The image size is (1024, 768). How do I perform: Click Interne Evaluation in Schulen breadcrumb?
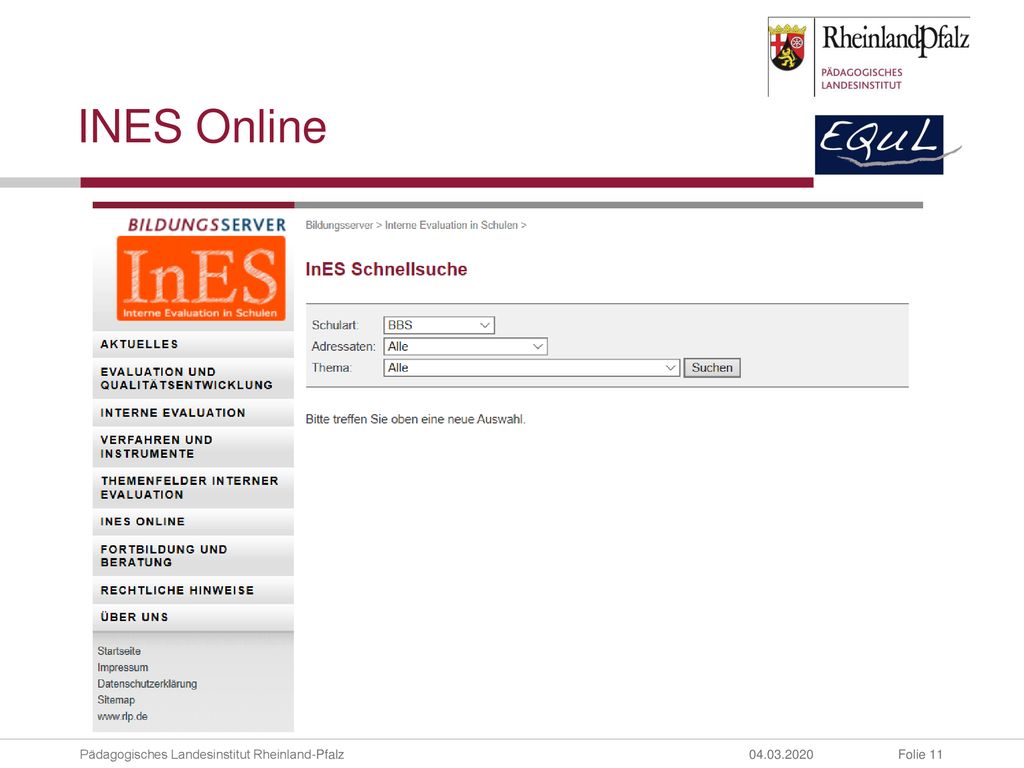pyautogui.click(x=451, y=225)
